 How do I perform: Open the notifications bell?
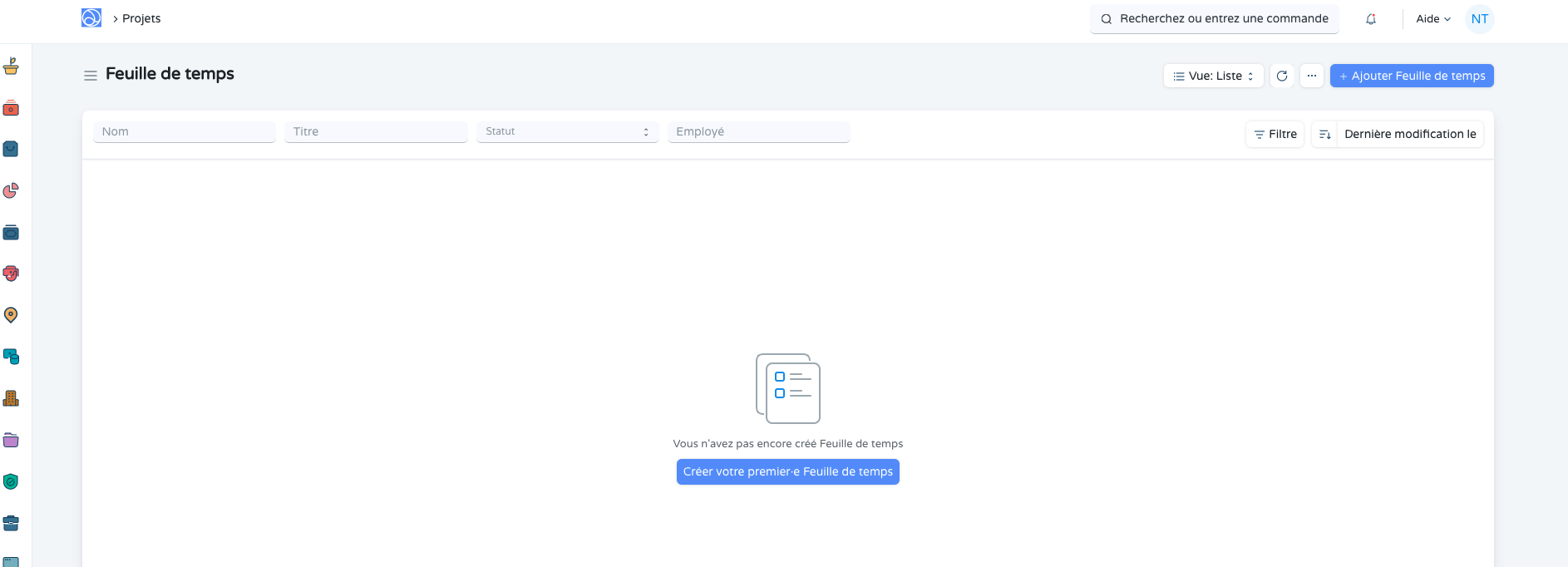click(1371, 19)
